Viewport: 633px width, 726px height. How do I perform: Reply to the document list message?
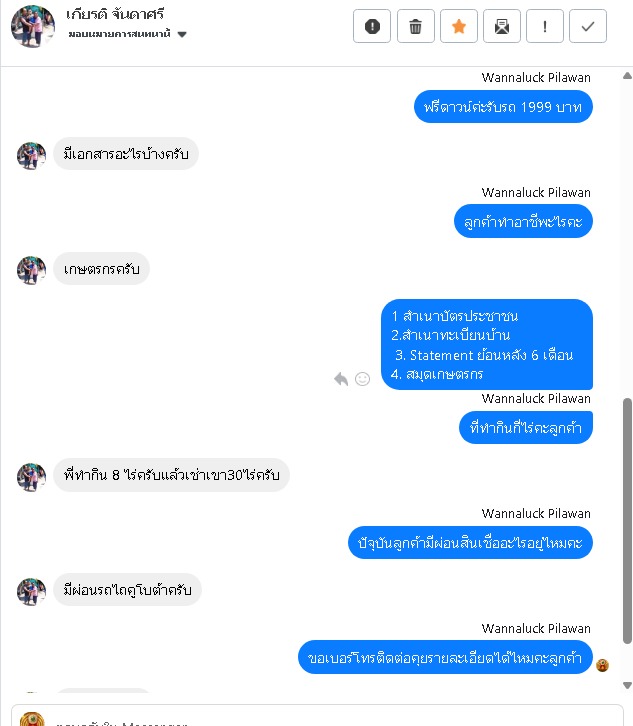click(341, 379)
